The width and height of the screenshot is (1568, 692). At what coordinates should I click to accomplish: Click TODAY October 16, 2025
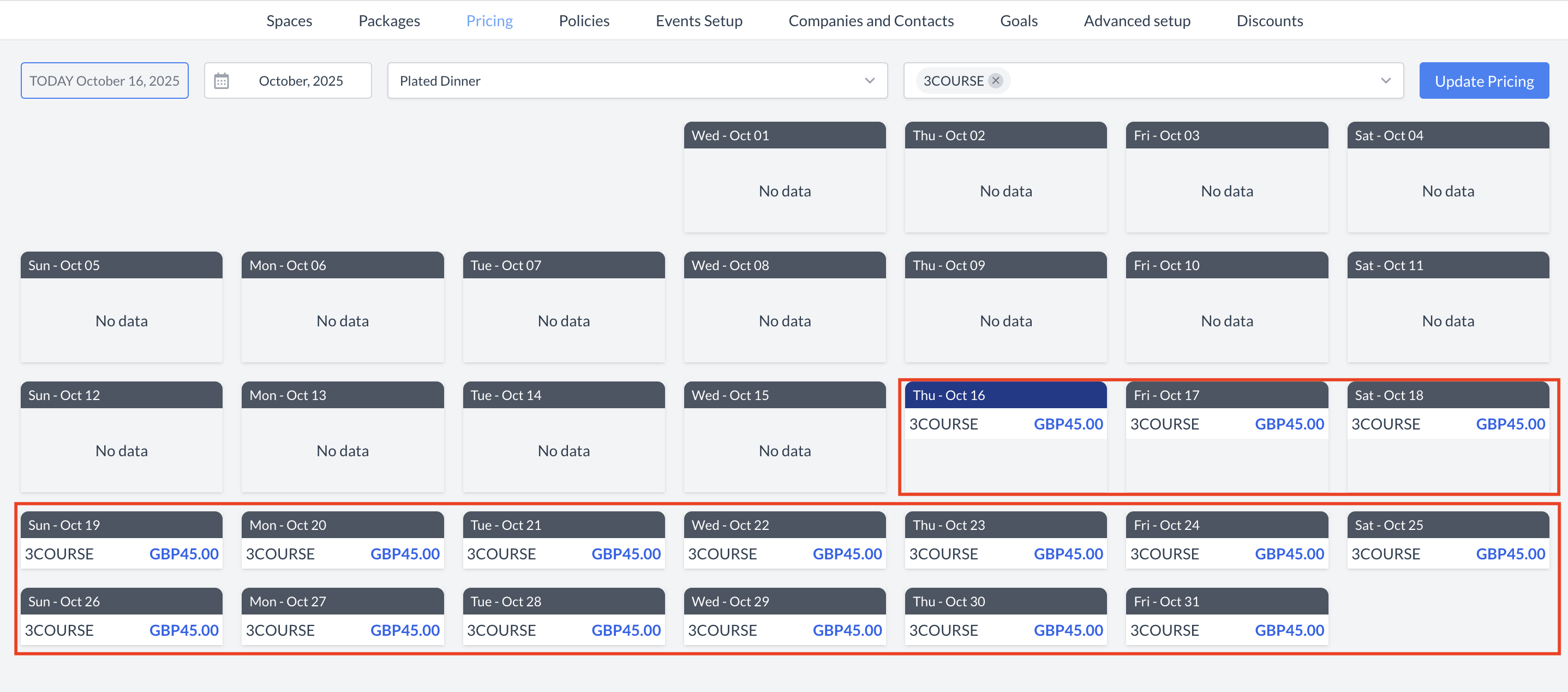click(x=104, y=80)
